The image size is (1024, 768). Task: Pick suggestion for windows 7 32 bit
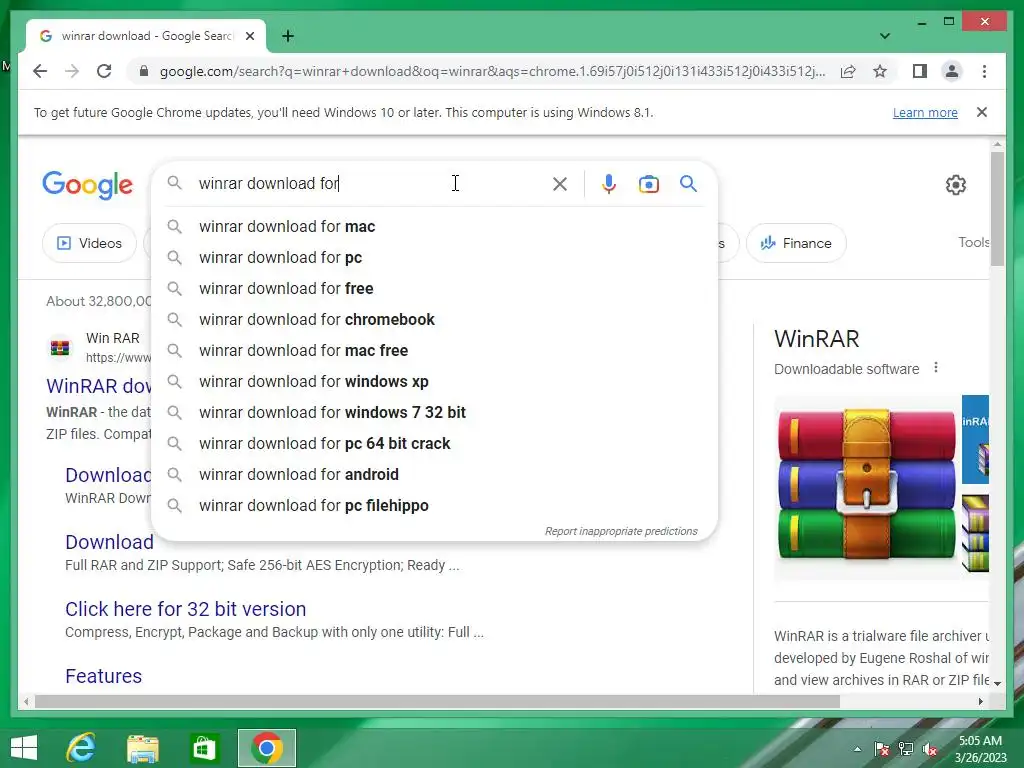(x=434, y=413)
